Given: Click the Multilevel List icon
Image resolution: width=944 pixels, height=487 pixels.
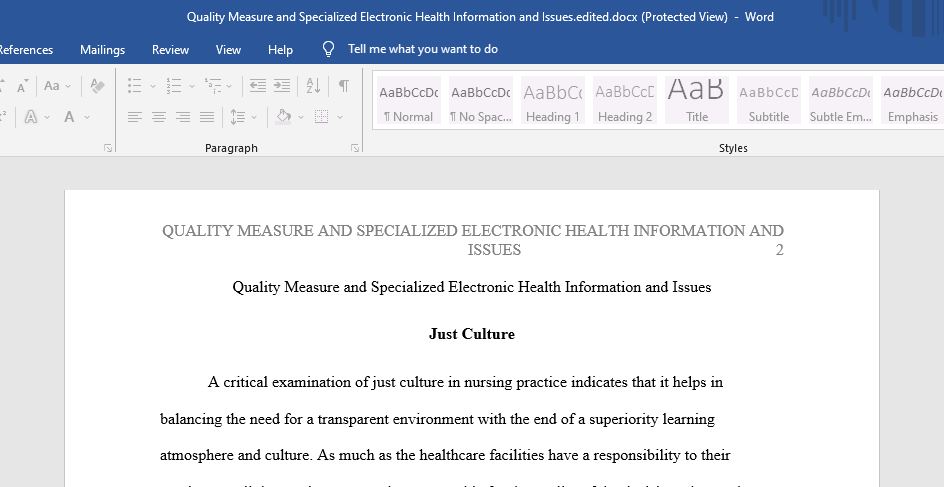Looking at the screenshot, I should (x=212, y=86).
